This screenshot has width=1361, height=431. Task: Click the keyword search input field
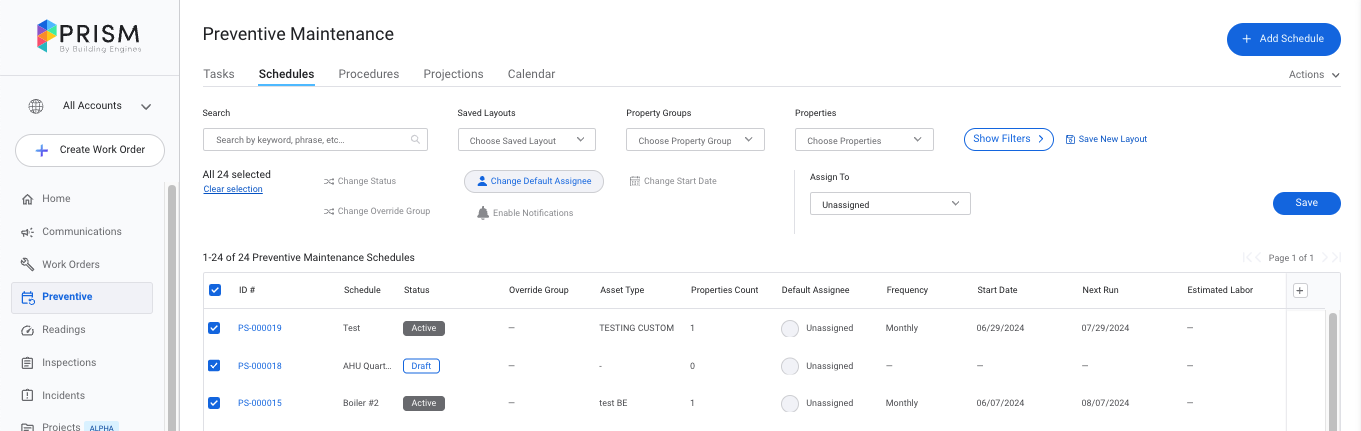[310, 140]
